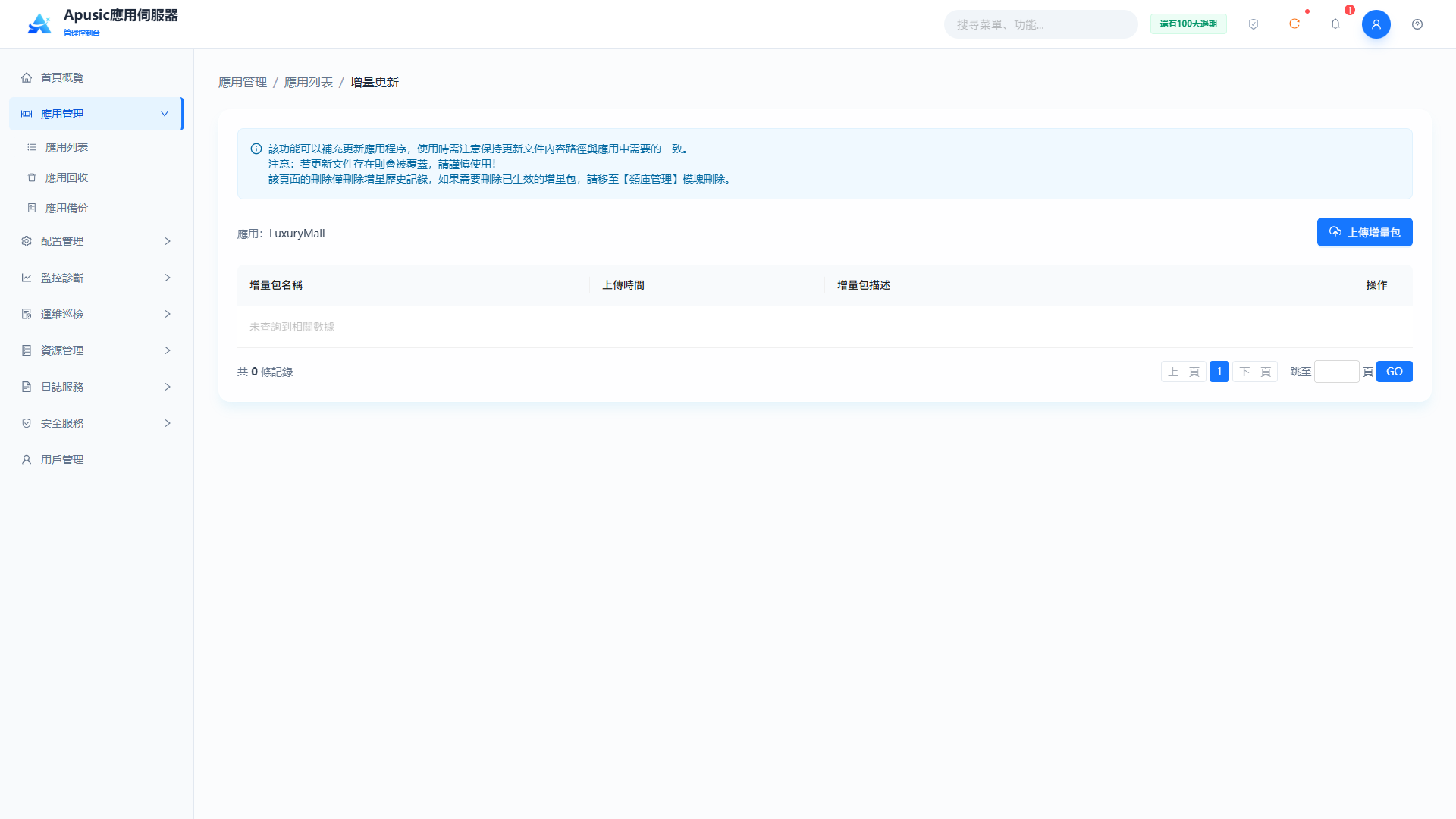Click the inspection icon beside 運維巡檢
Viewport: 1456px width, 819px height.
coord(27,314)
